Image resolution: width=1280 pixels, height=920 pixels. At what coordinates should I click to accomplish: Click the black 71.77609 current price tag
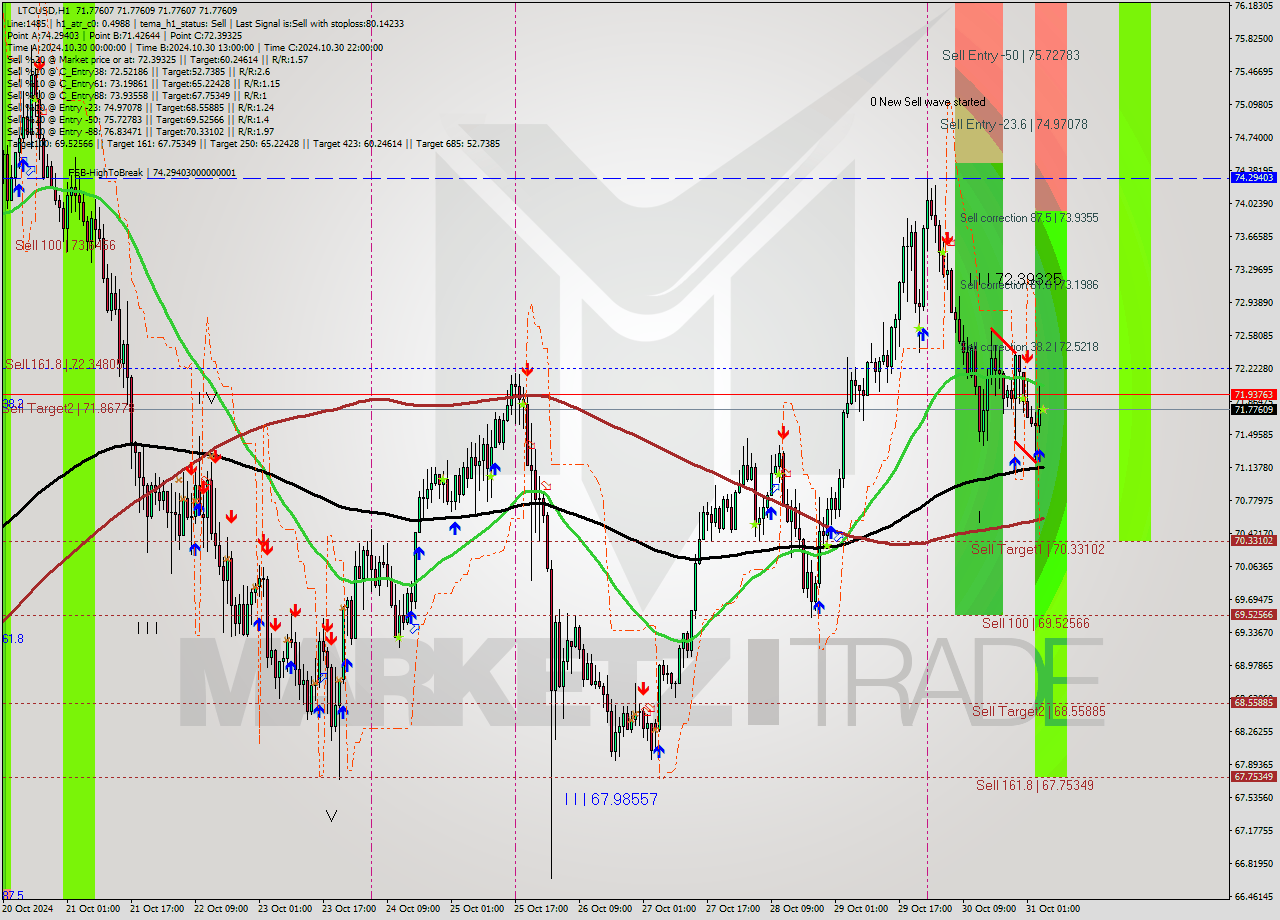click(1253, 409)
